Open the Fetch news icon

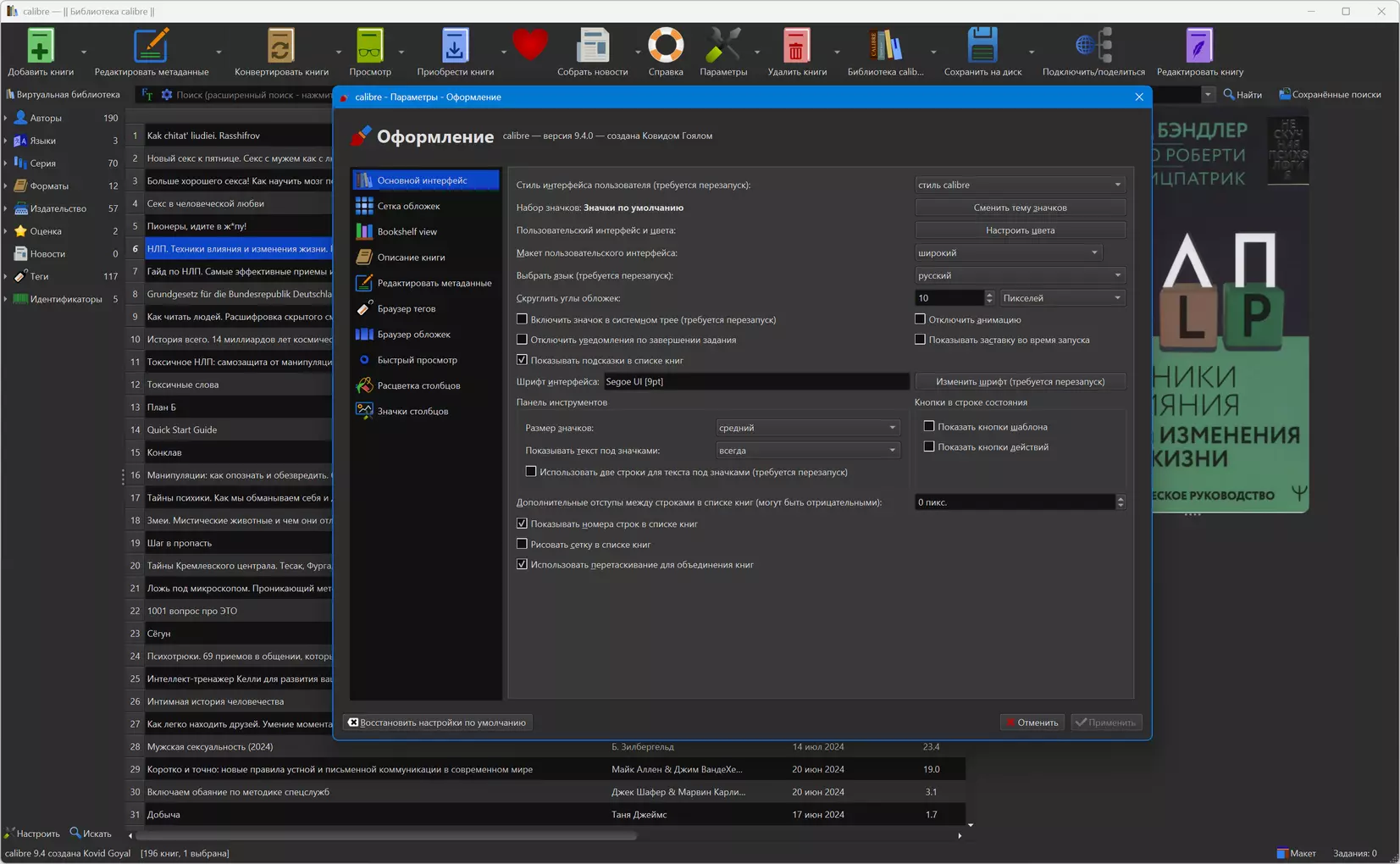click(x=592, y=47)
